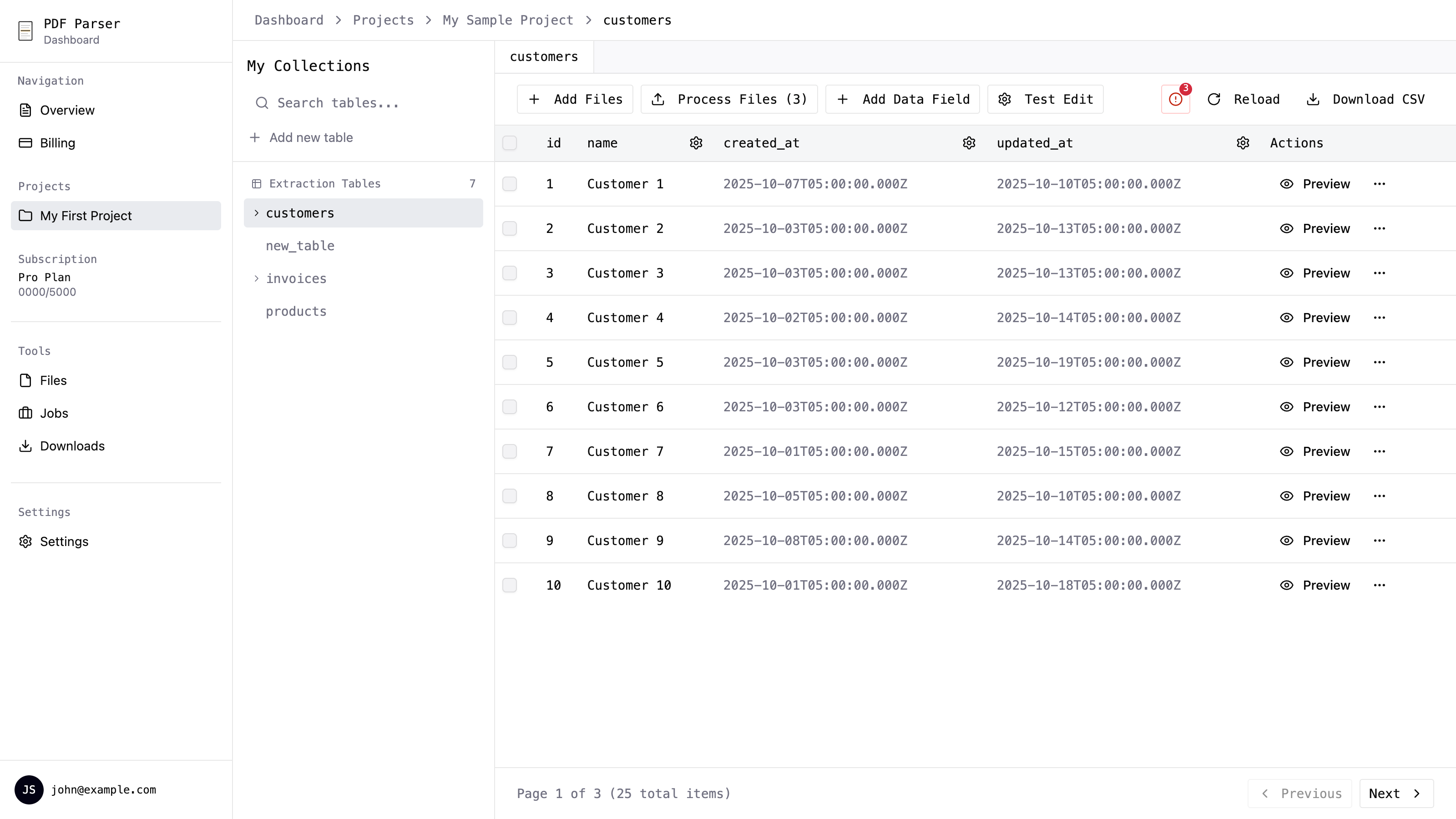Open Billing from the Navigation menu
Screen dimensions: 1456x819
point(57,143)
